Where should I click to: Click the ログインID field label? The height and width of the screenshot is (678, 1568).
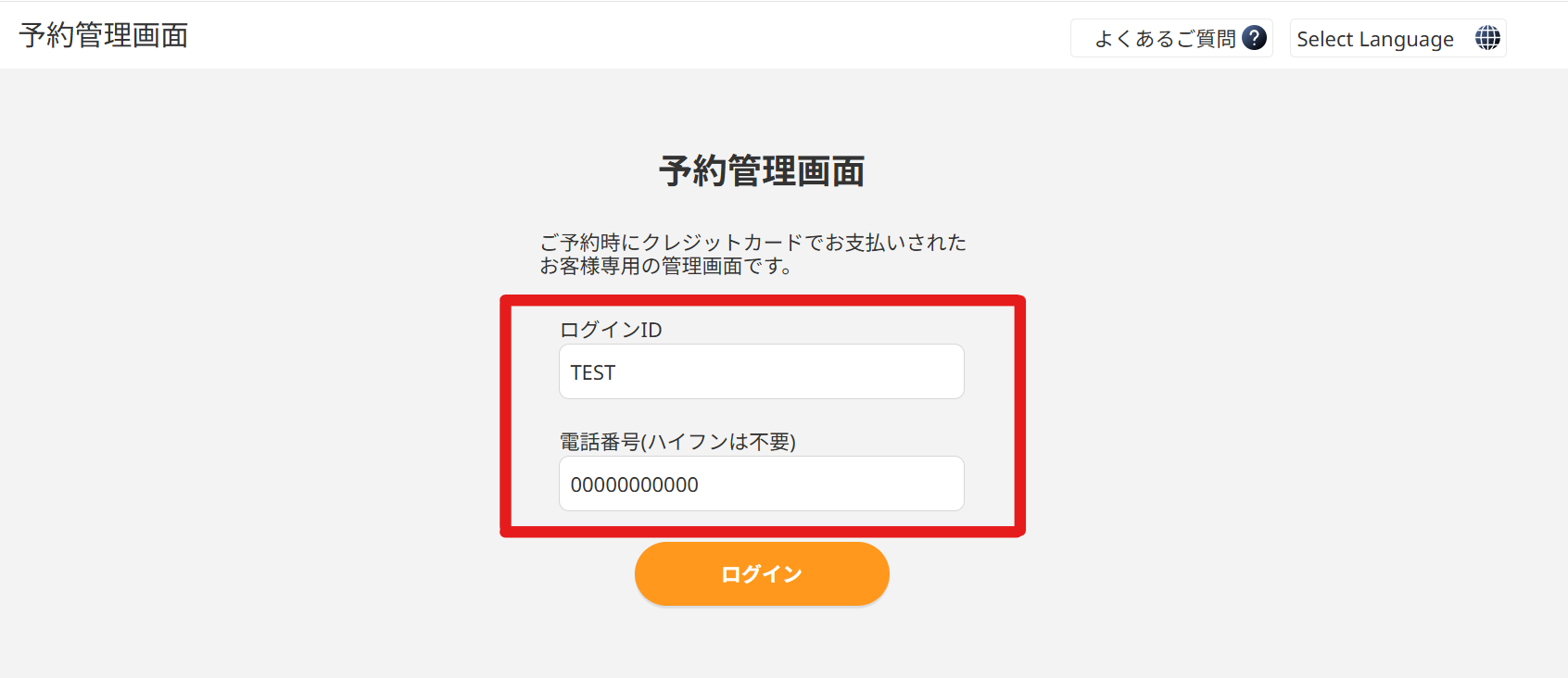pyautogui.click(x=611, y=330)
